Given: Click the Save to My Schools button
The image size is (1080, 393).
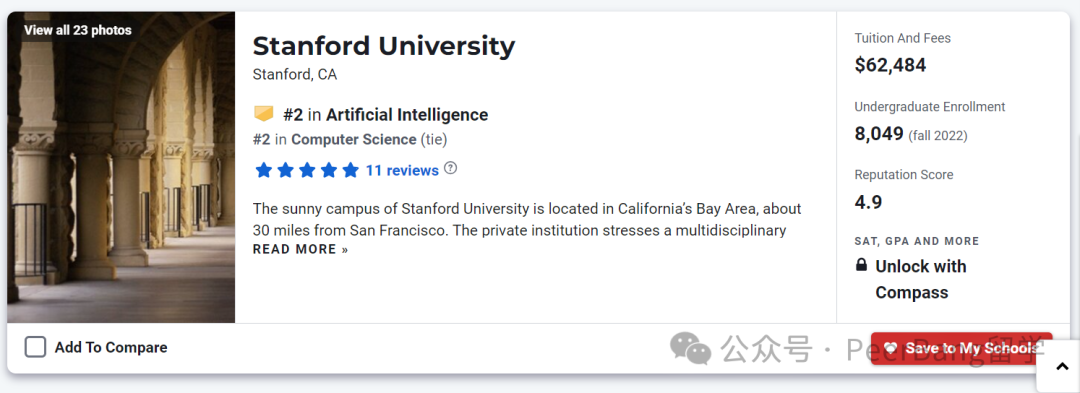Looking at the screenshot, I should [x=962, y=348].
